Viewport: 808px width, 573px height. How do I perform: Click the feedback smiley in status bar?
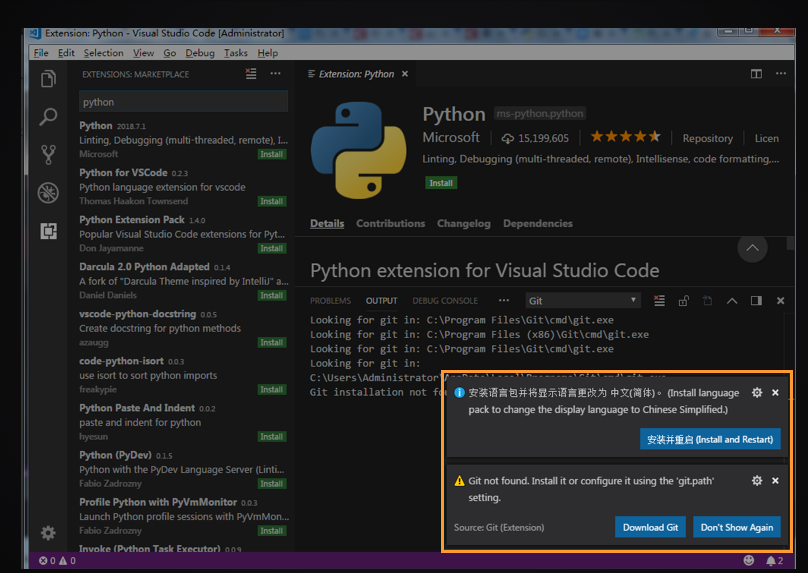click(x=749, y=561)
